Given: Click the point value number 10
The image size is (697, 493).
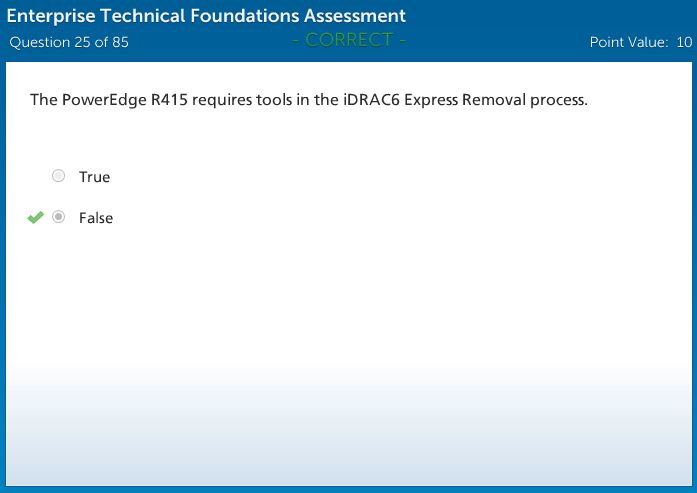Looking at the screenshot, I should pyautogui.click(x=684, y=42).
